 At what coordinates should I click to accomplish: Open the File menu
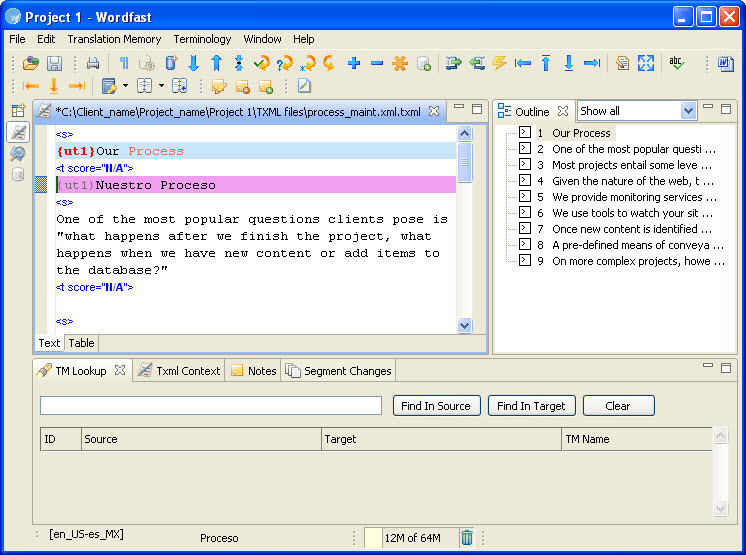17,39
